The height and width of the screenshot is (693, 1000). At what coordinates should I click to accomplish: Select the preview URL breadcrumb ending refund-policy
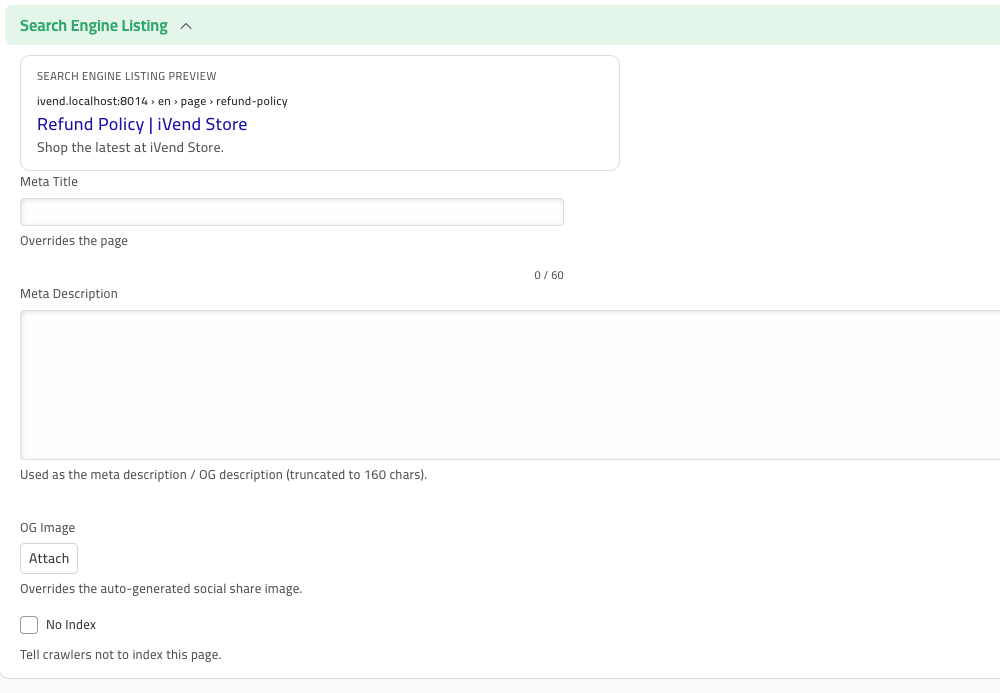pos(163,101)
